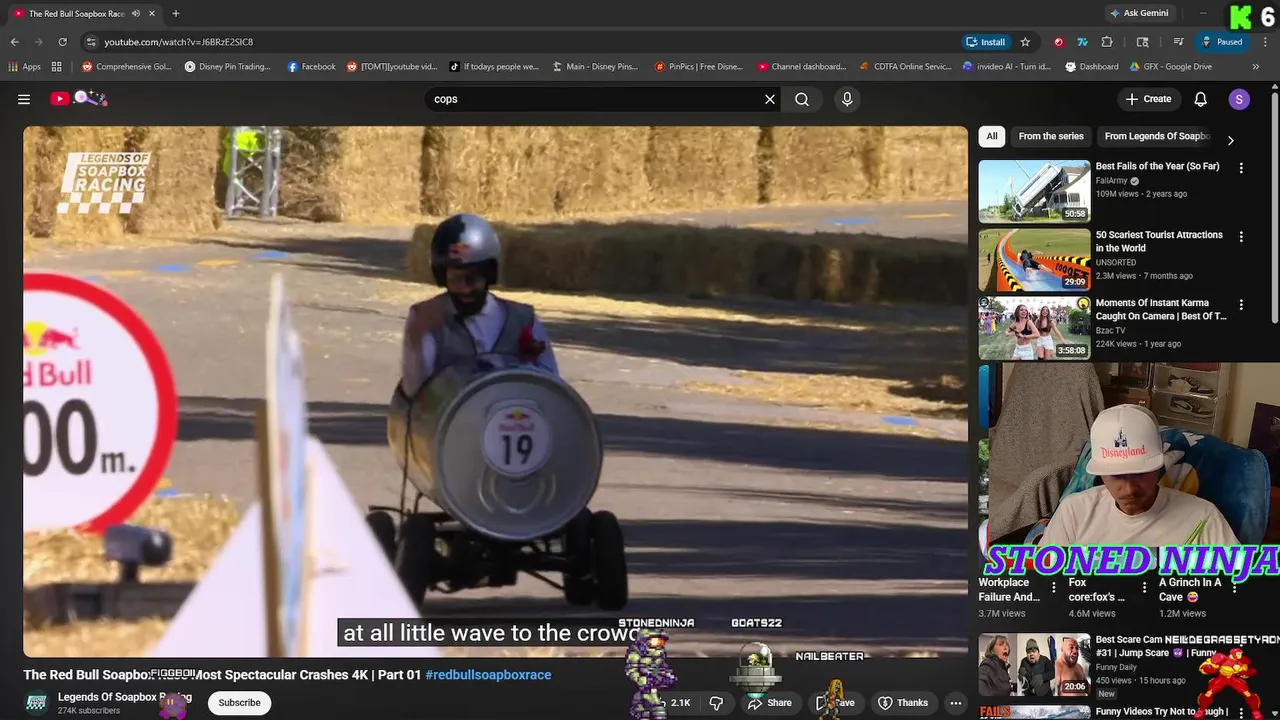Open the If todays people we... bookmark
The width and height of the screenshot is (1280, 720).
point(494,67)
